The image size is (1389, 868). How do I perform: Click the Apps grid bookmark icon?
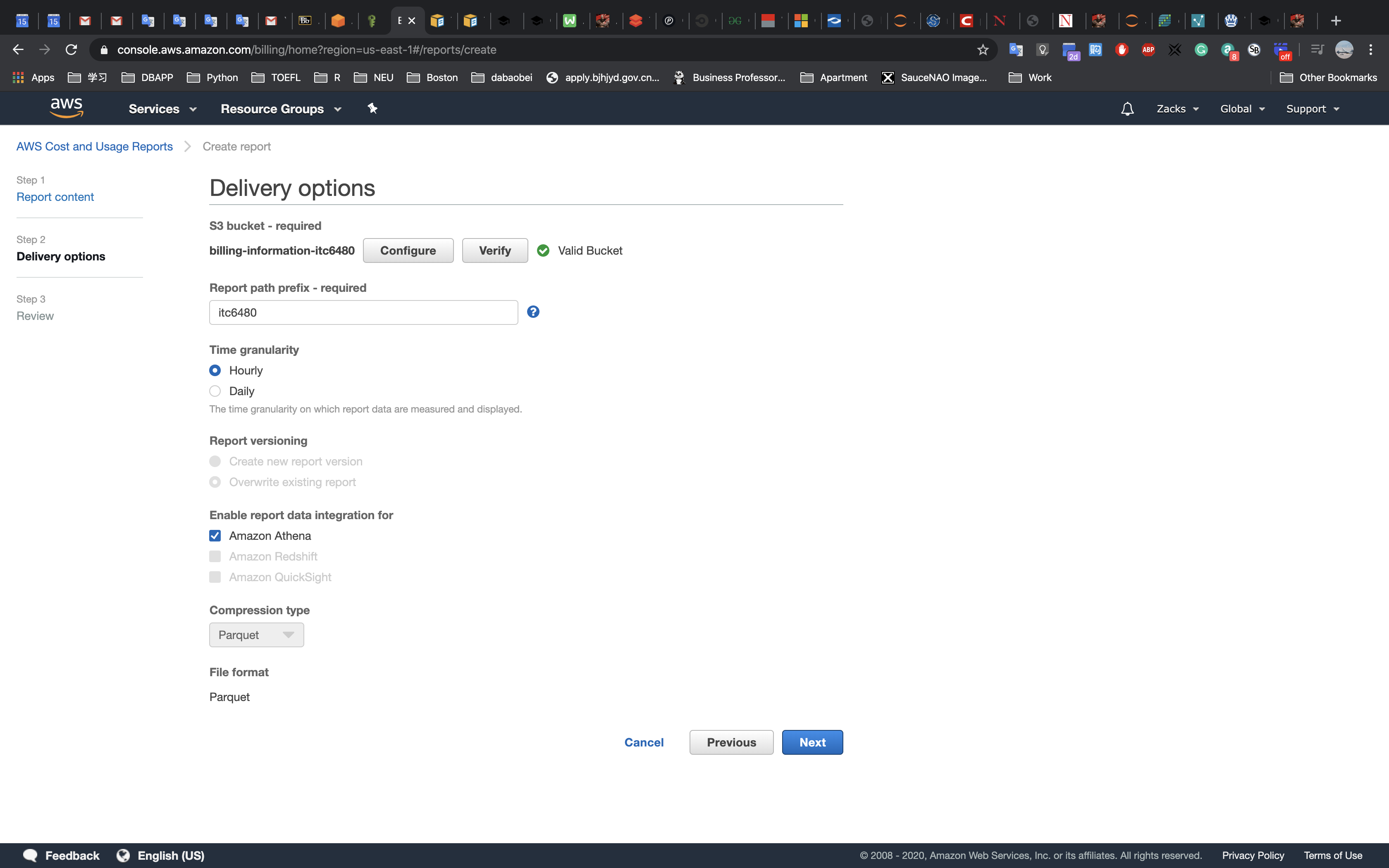pyautogui.click(x=18, y=78)
